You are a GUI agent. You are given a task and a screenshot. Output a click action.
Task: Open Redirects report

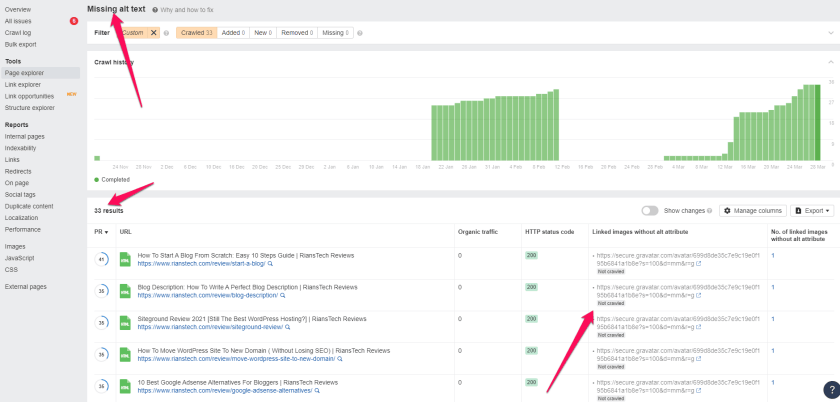point(18,172)
